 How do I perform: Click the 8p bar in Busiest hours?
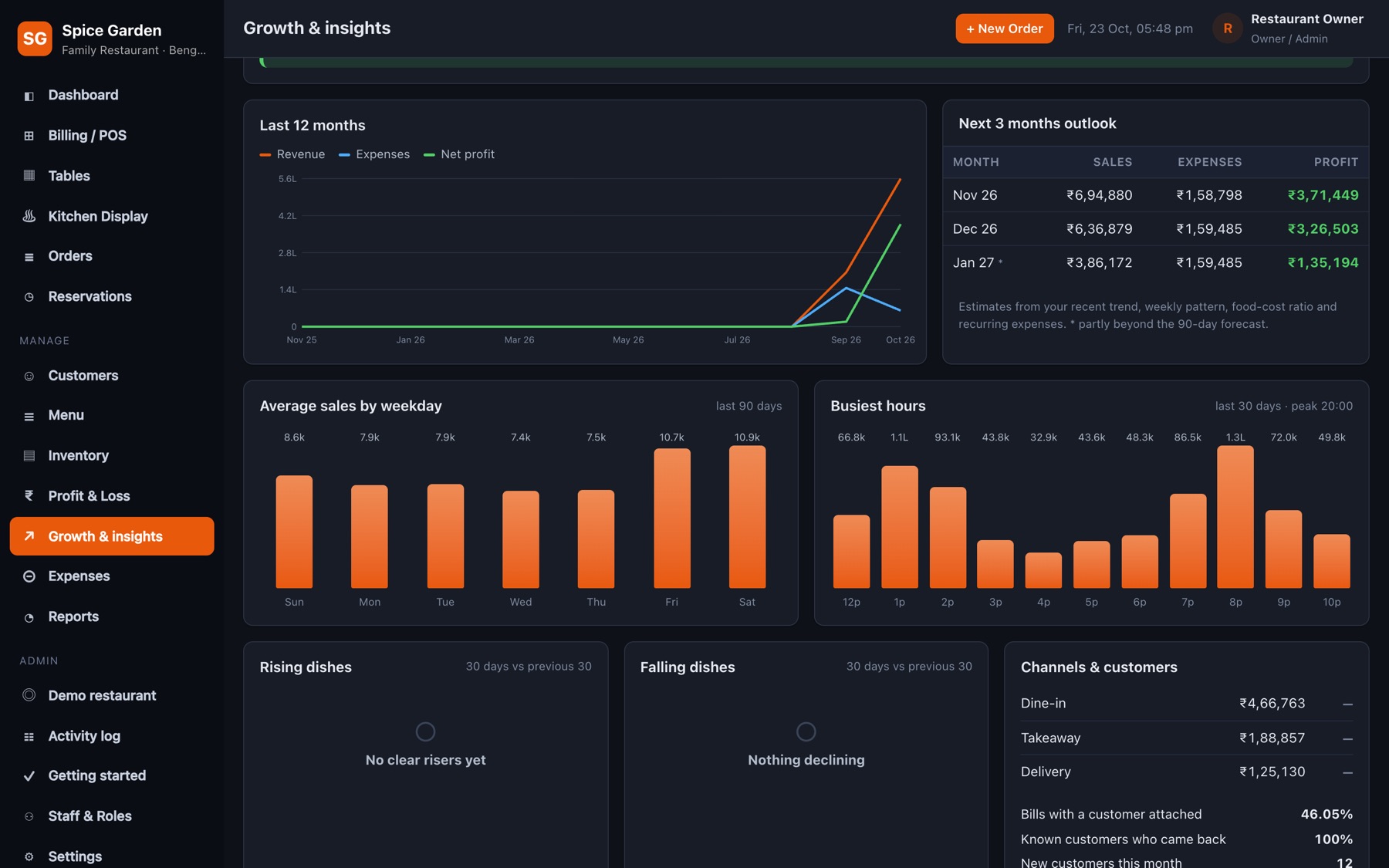coord(1235,517)
